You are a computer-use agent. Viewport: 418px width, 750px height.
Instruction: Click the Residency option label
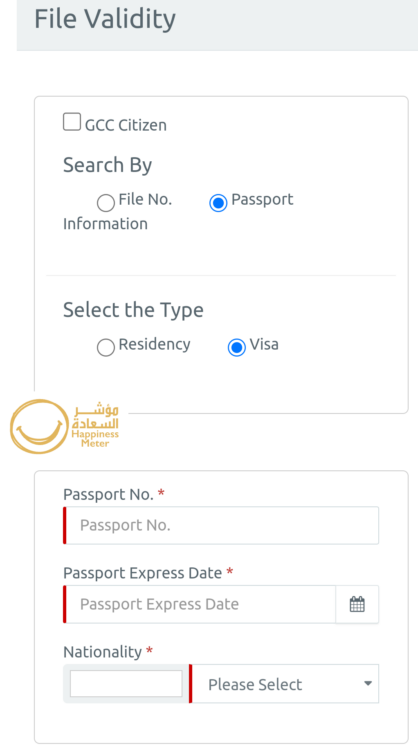(154, 344)
